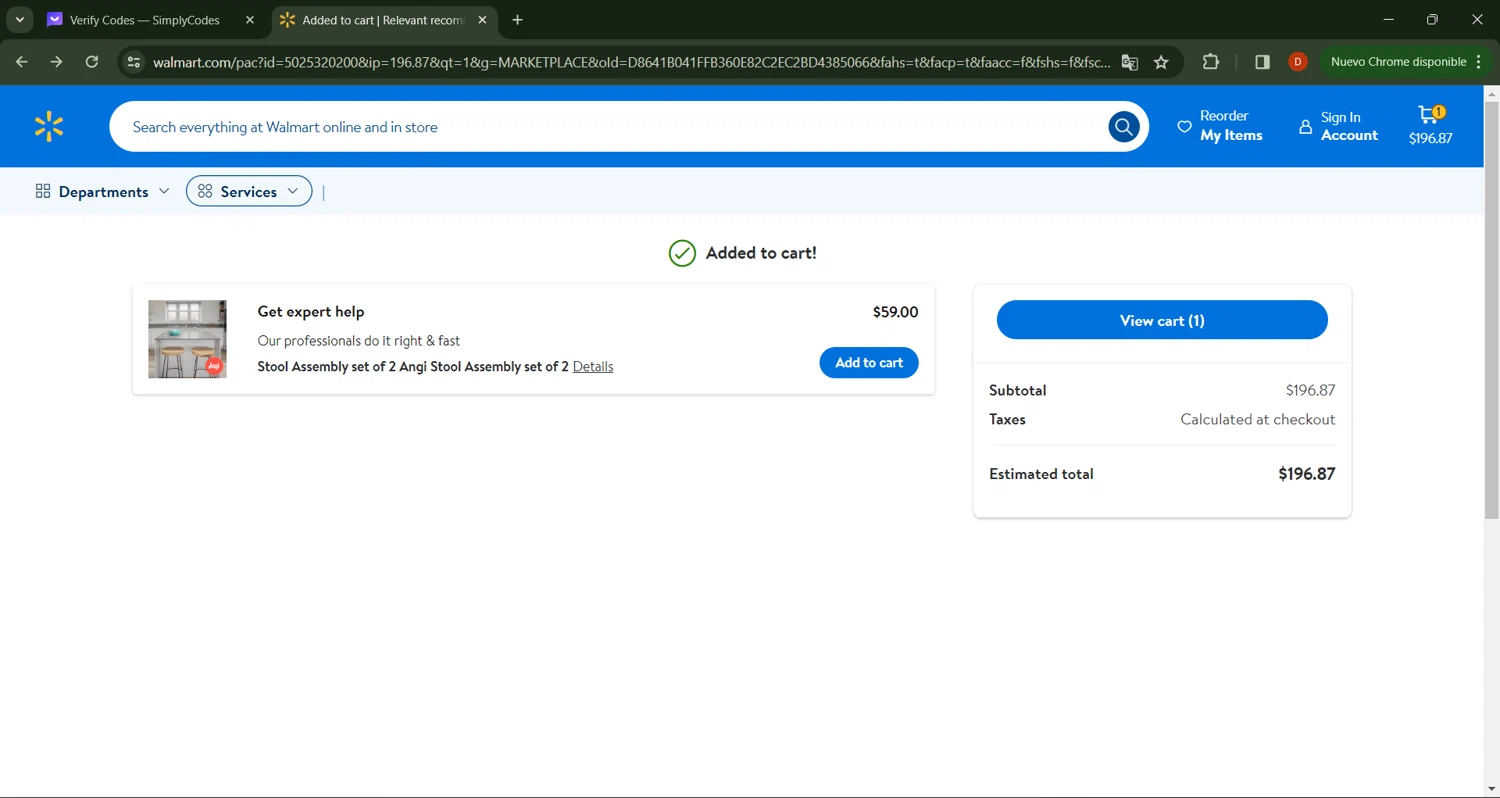
Task: Click the Walmart spark logo
Action: (x=48, y=127)
